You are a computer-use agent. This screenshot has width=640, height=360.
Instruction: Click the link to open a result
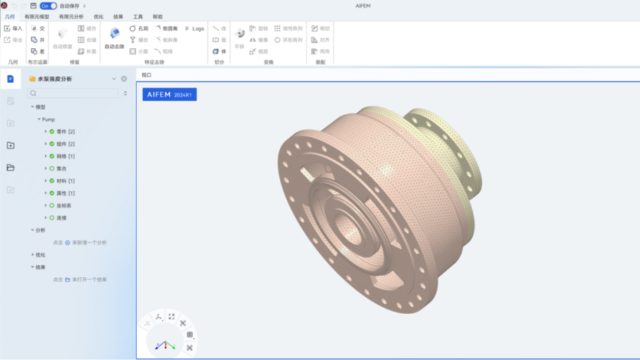pos(80,280)
